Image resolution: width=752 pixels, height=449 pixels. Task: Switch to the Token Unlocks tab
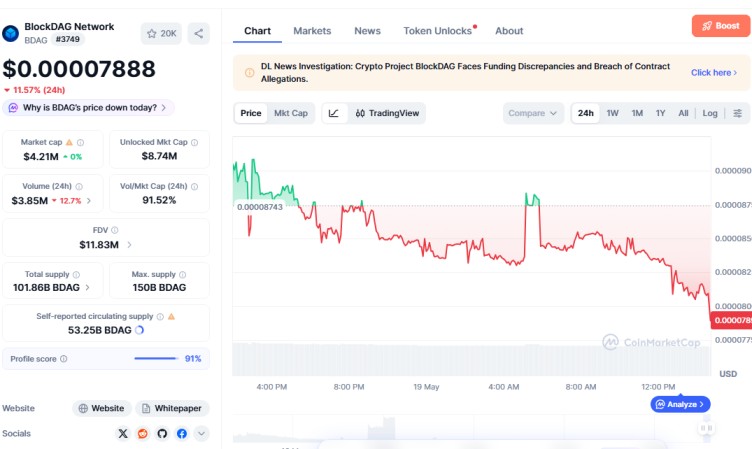click(x=438, y=31)
